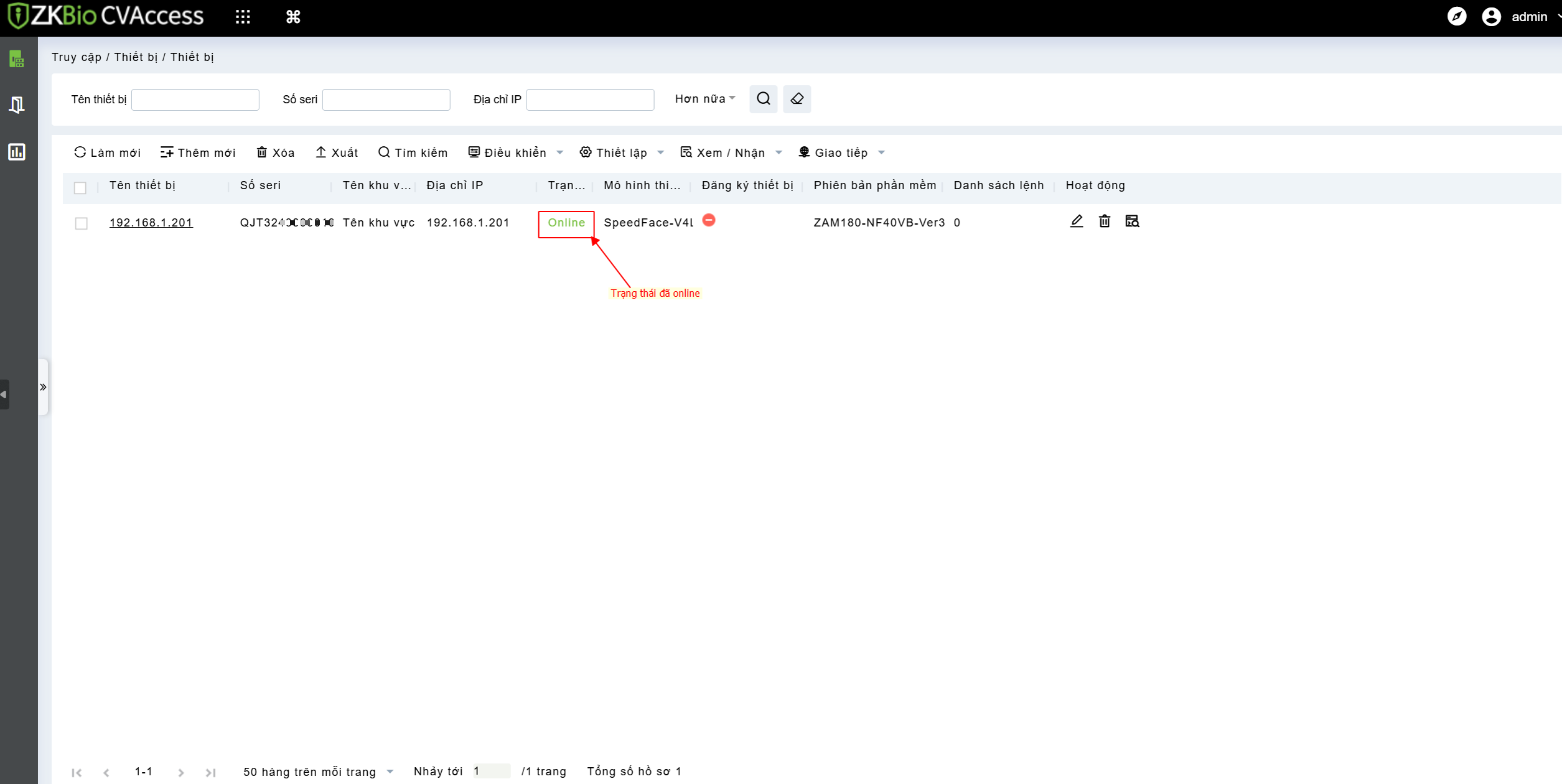Open the 192.168.1.201 device name link
Screen dimensions: 1562x784
pyautogui.click(x=151, y=223)
